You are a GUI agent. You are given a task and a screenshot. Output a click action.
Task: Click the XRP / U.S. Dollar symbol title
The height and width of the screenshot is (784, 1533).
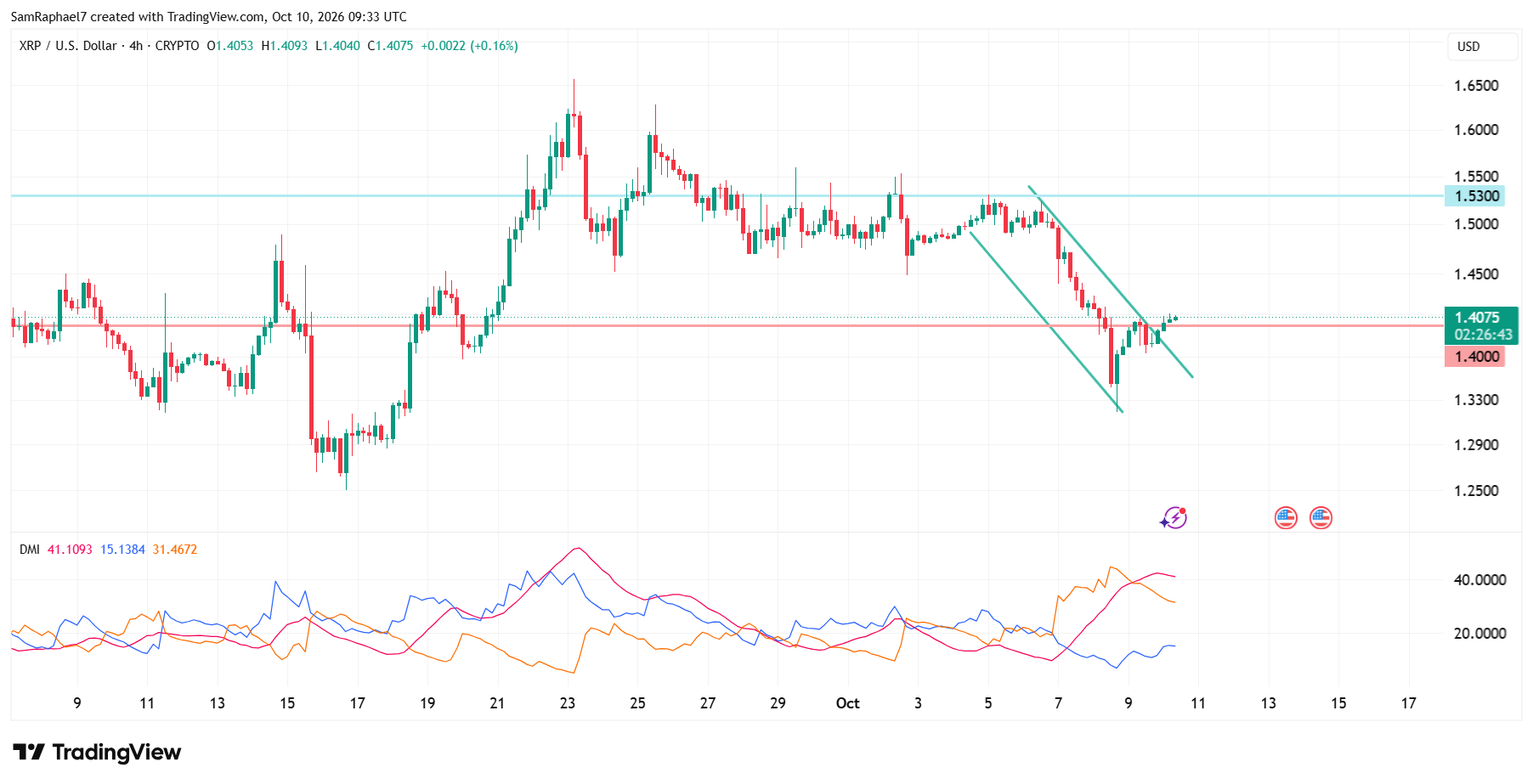68,46
